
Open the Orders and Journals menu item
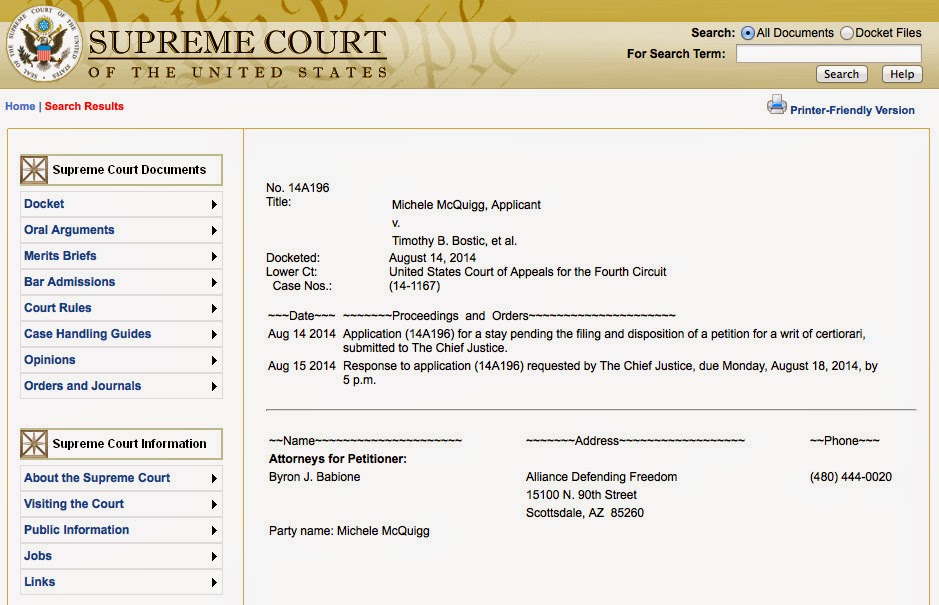(121, 386)
